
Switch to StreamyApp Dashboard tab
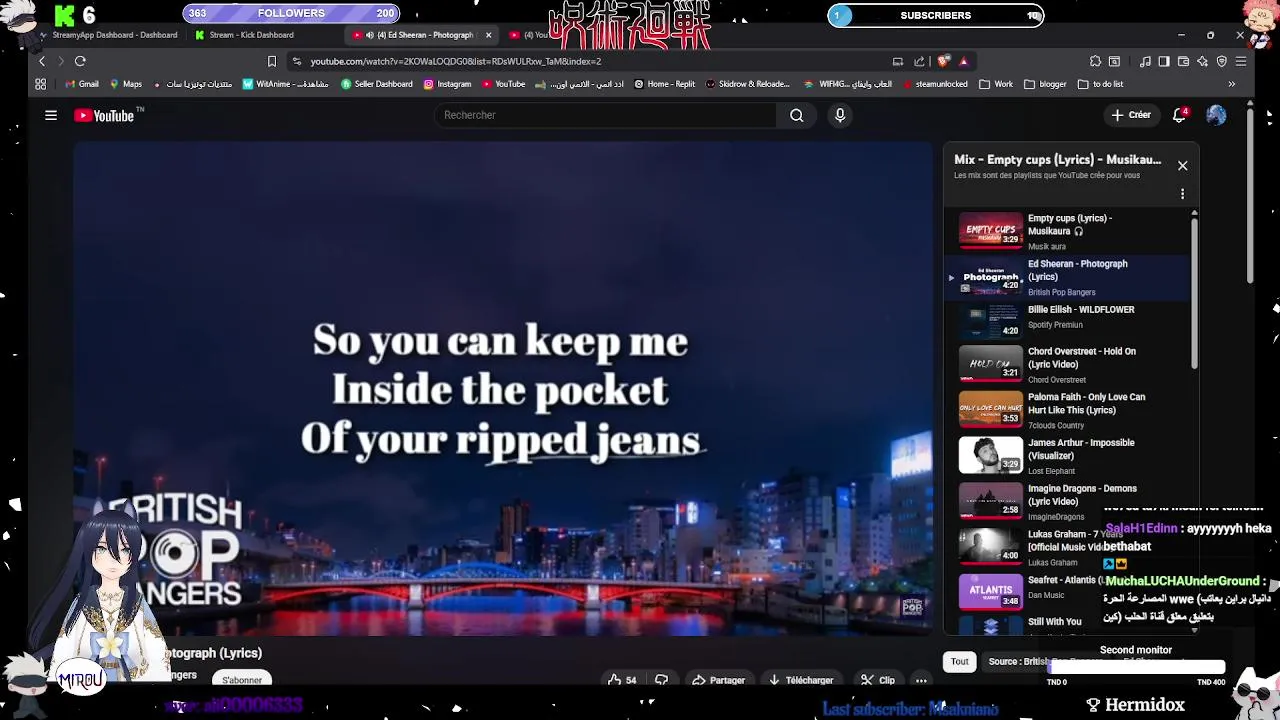(x=108, y=35)
